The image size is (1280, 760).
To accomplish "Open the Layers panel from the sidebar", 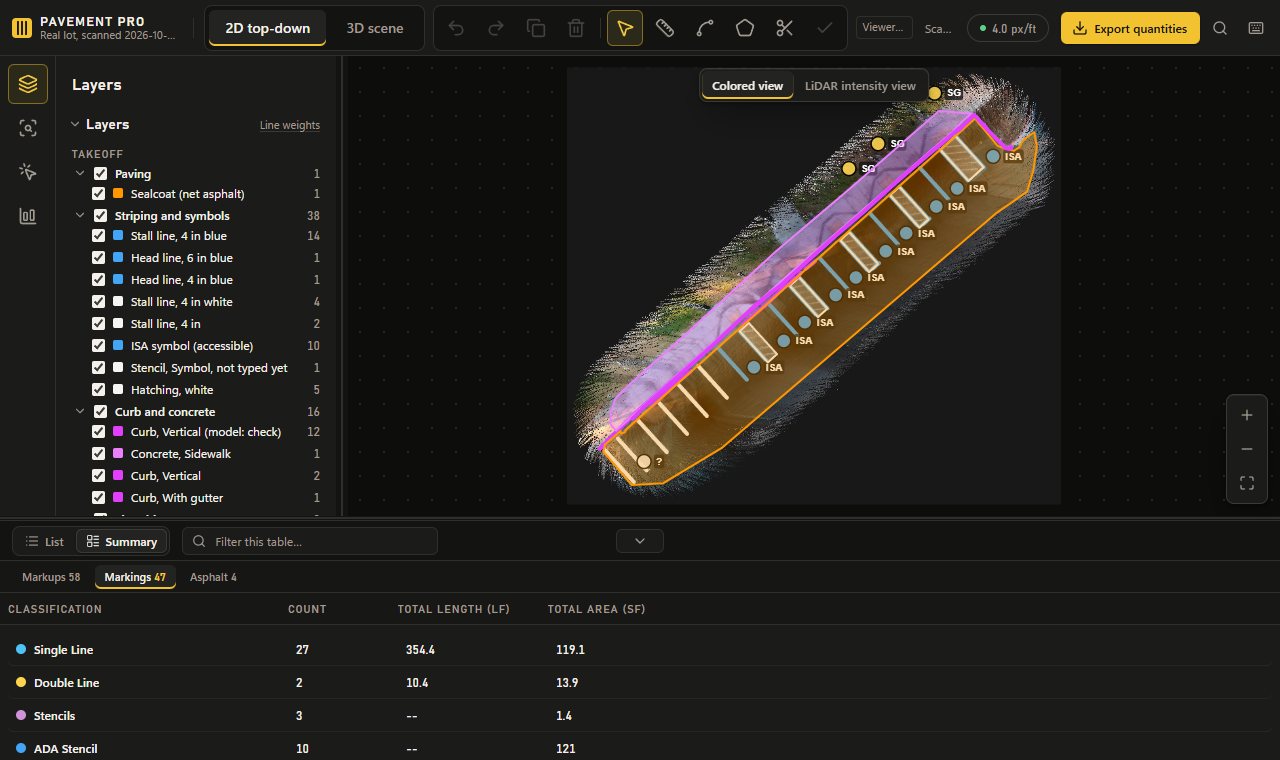I will point(28,84).
